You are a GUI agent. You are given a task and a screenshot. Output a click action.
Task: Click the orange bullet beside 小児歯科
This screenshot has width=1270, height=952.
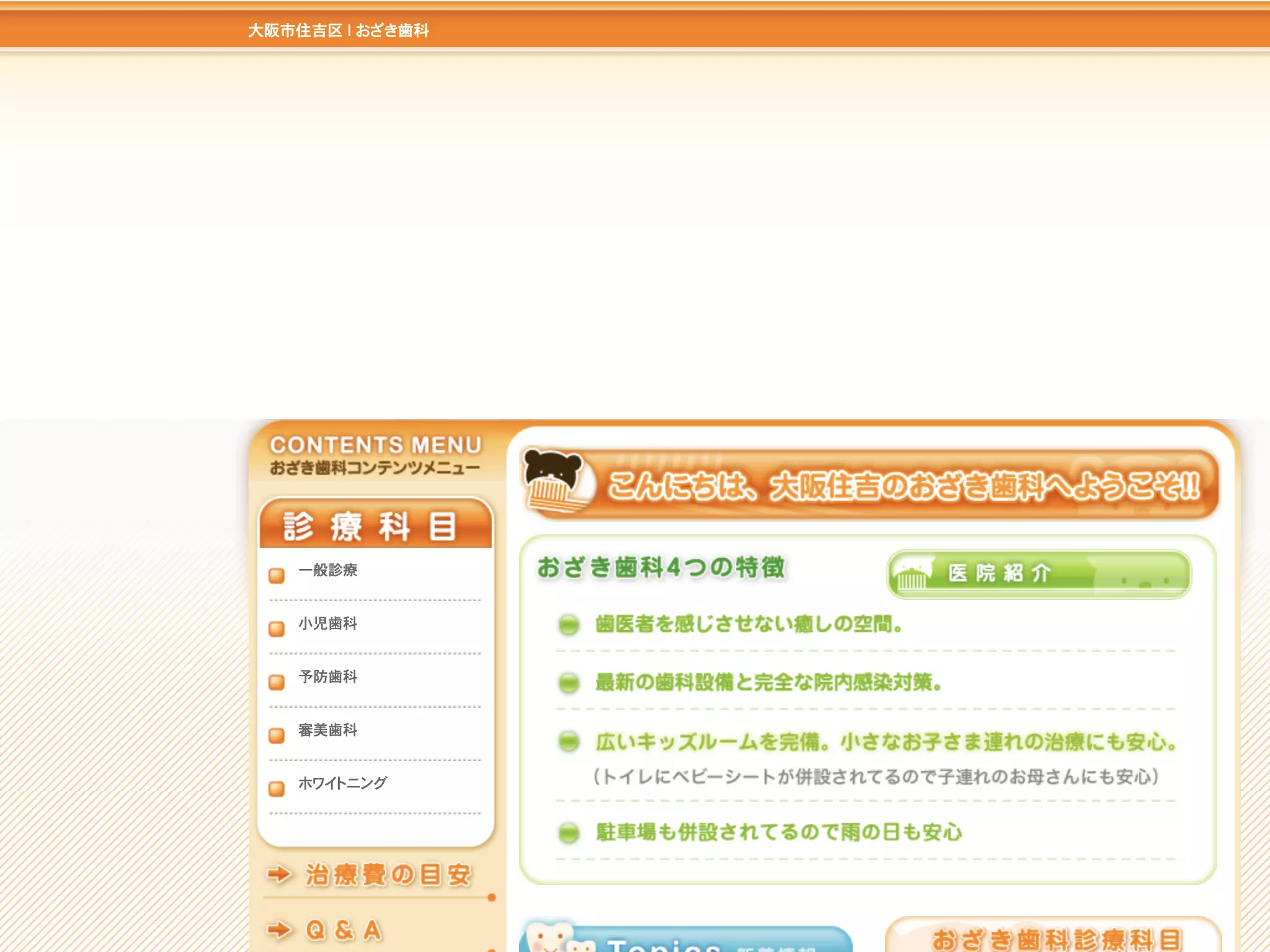(x=277, y=629)
